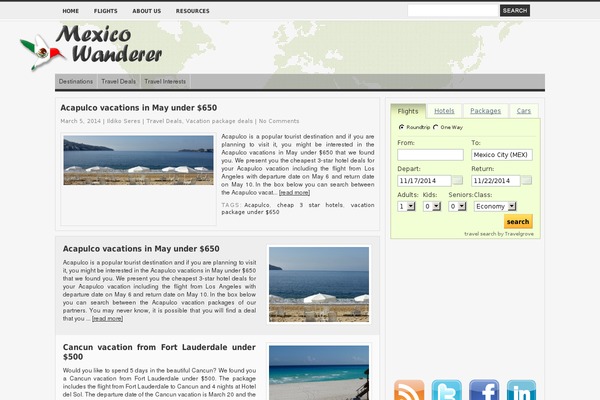Click the Cancun beach thumbnail
600x400 pixels.
319,372
